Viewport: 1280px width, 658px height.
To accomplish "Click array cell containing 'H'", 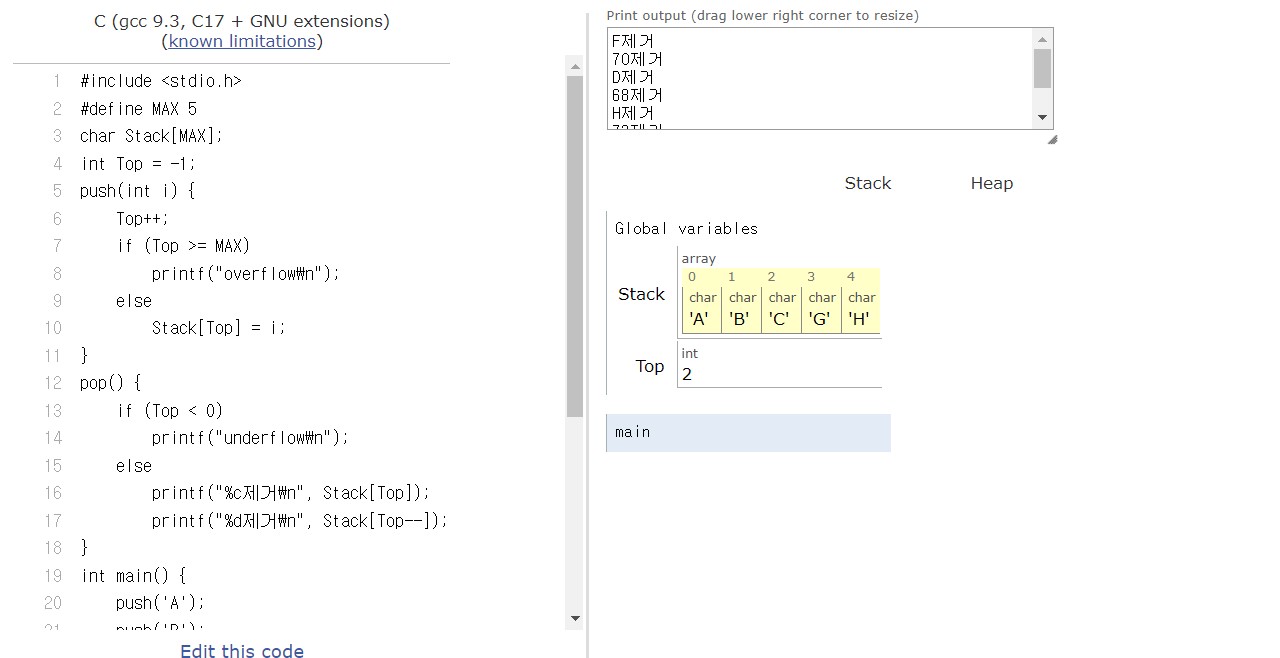I will [x=859, y=319].
